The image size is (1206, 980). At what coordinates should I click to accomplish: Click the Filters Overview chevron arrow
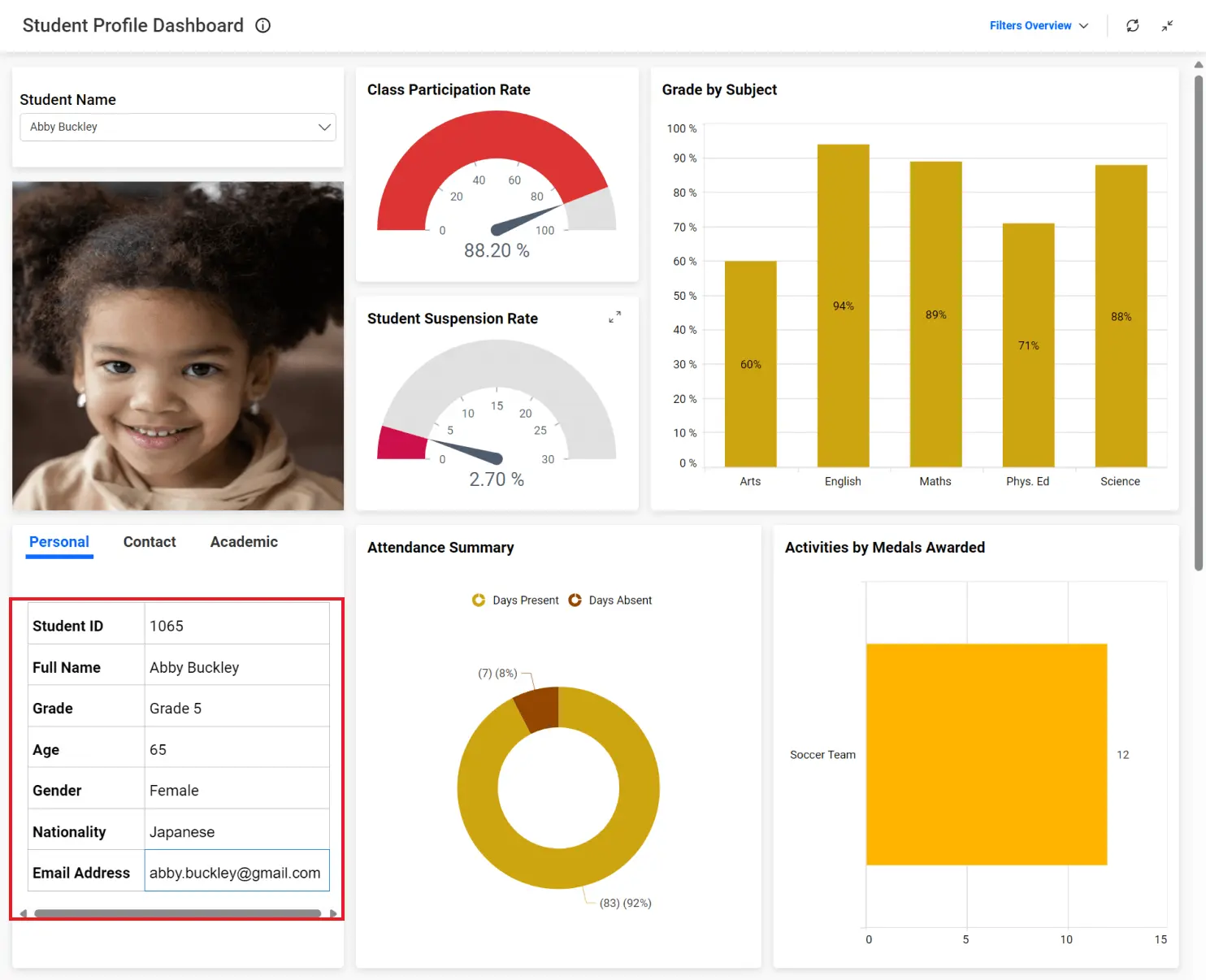1083,26
